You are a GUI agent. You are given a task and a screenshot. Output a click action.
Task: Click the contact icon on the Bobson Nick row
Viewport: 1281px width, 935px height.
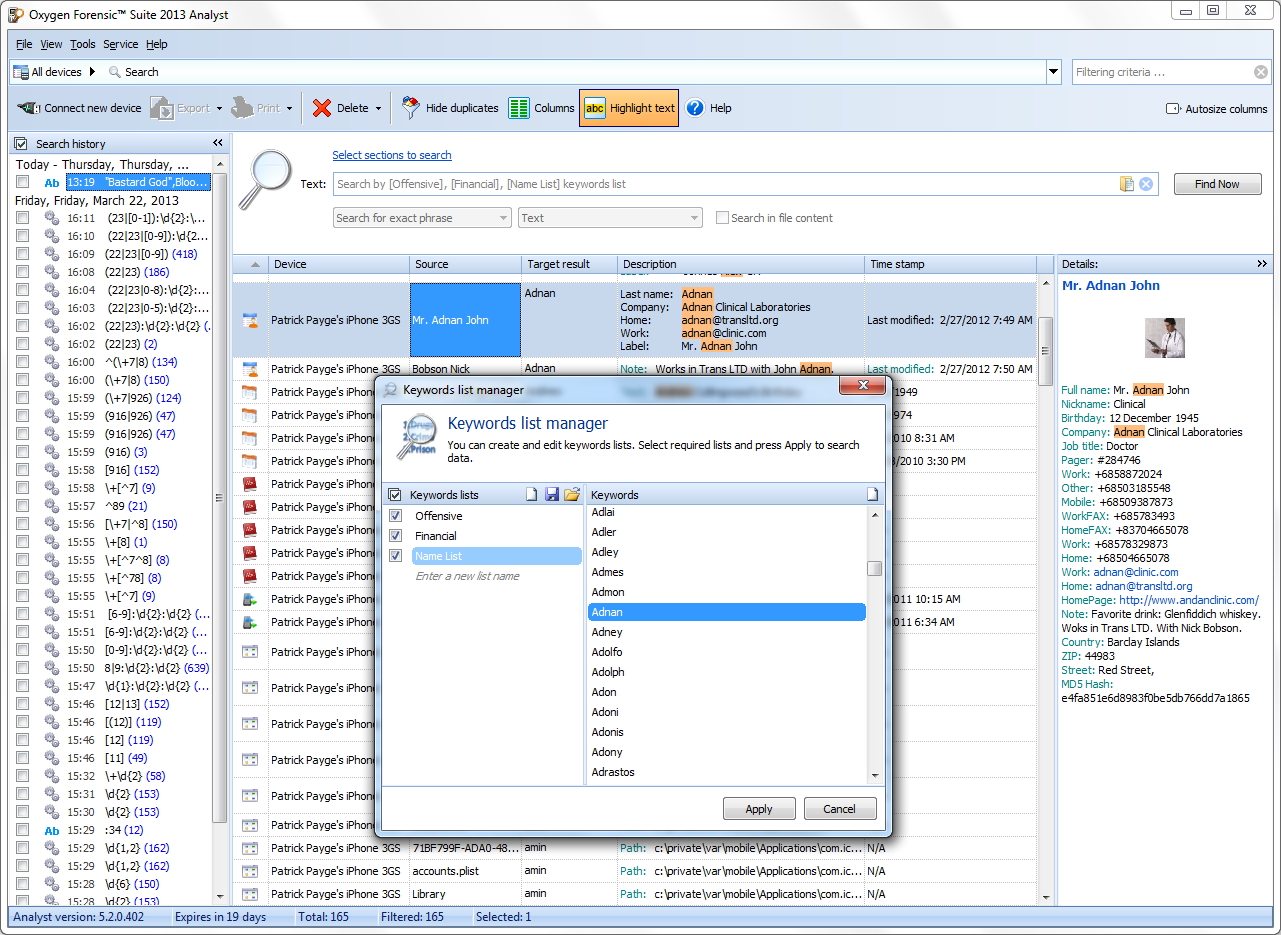(x=251, y=369)
